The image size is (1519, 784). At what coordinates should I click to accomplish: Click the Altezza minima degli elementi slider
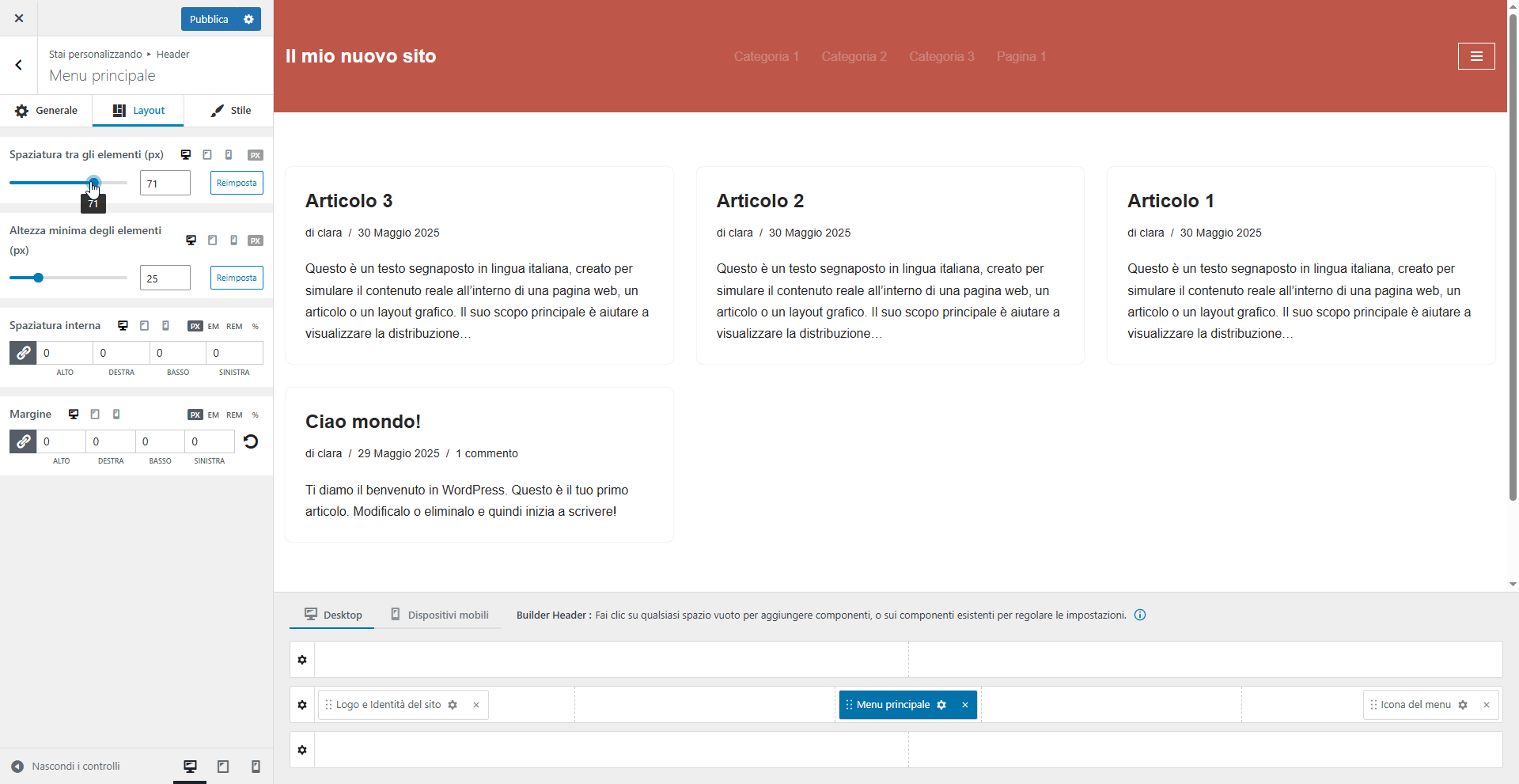68,278
